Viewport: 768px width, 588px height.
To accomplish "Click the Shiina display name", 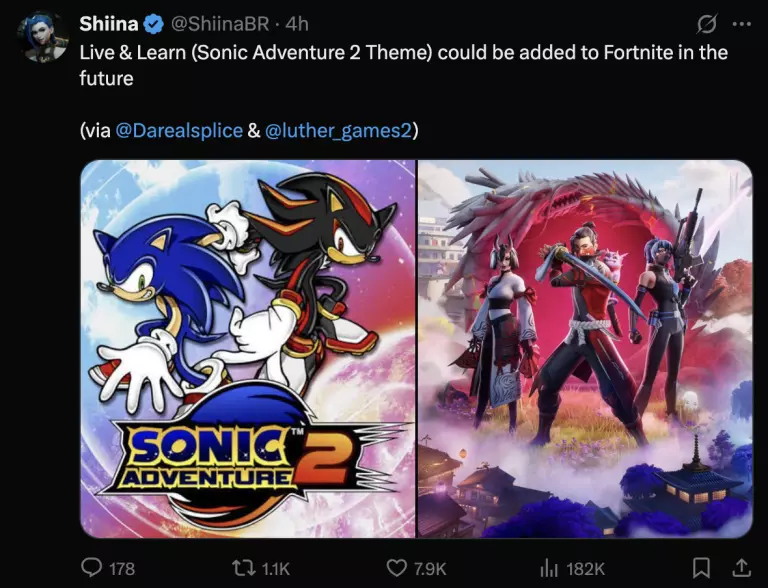I will coord(109,24).
